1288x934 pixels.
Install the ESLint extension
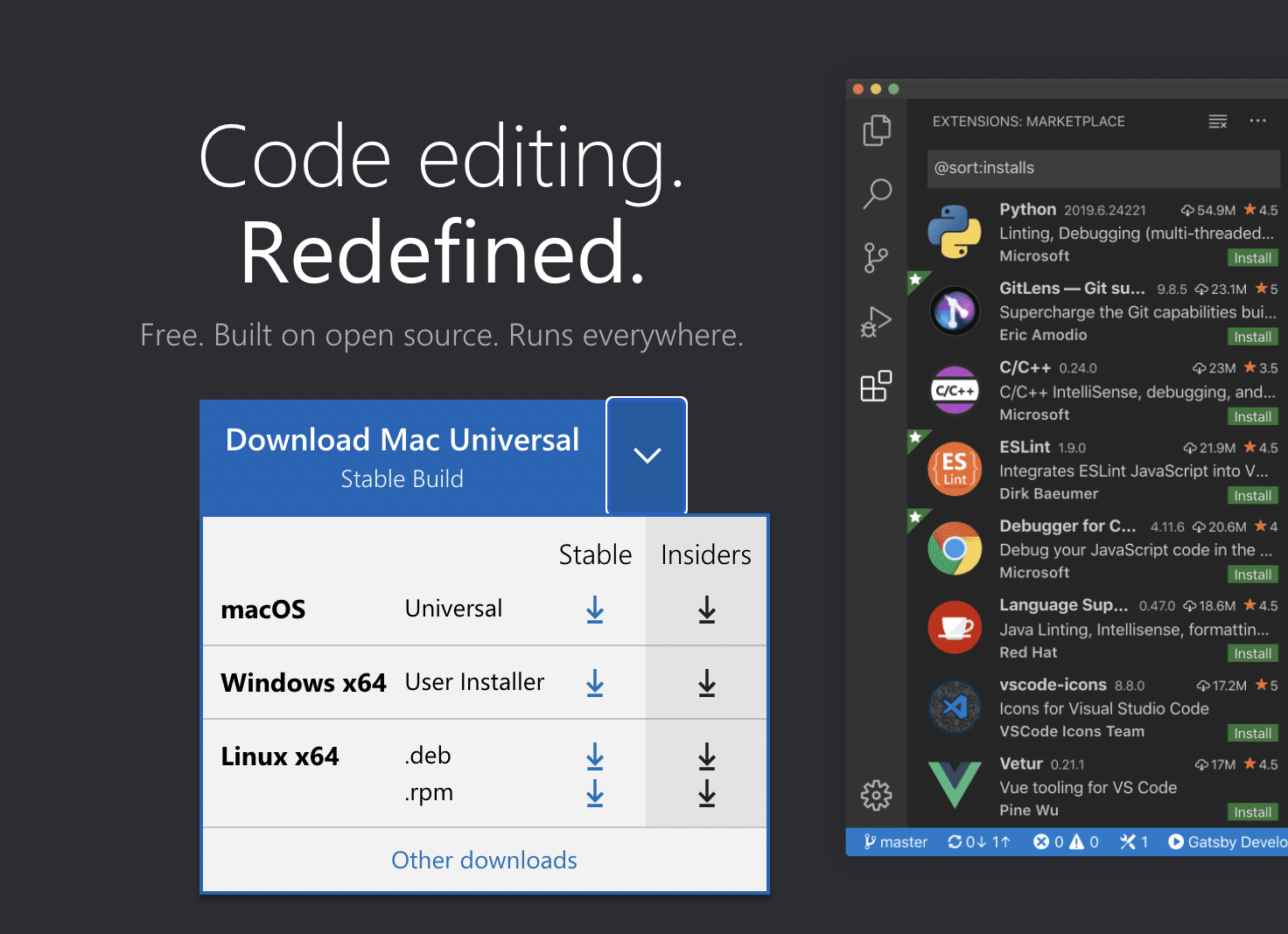[x=1253, y=495]
